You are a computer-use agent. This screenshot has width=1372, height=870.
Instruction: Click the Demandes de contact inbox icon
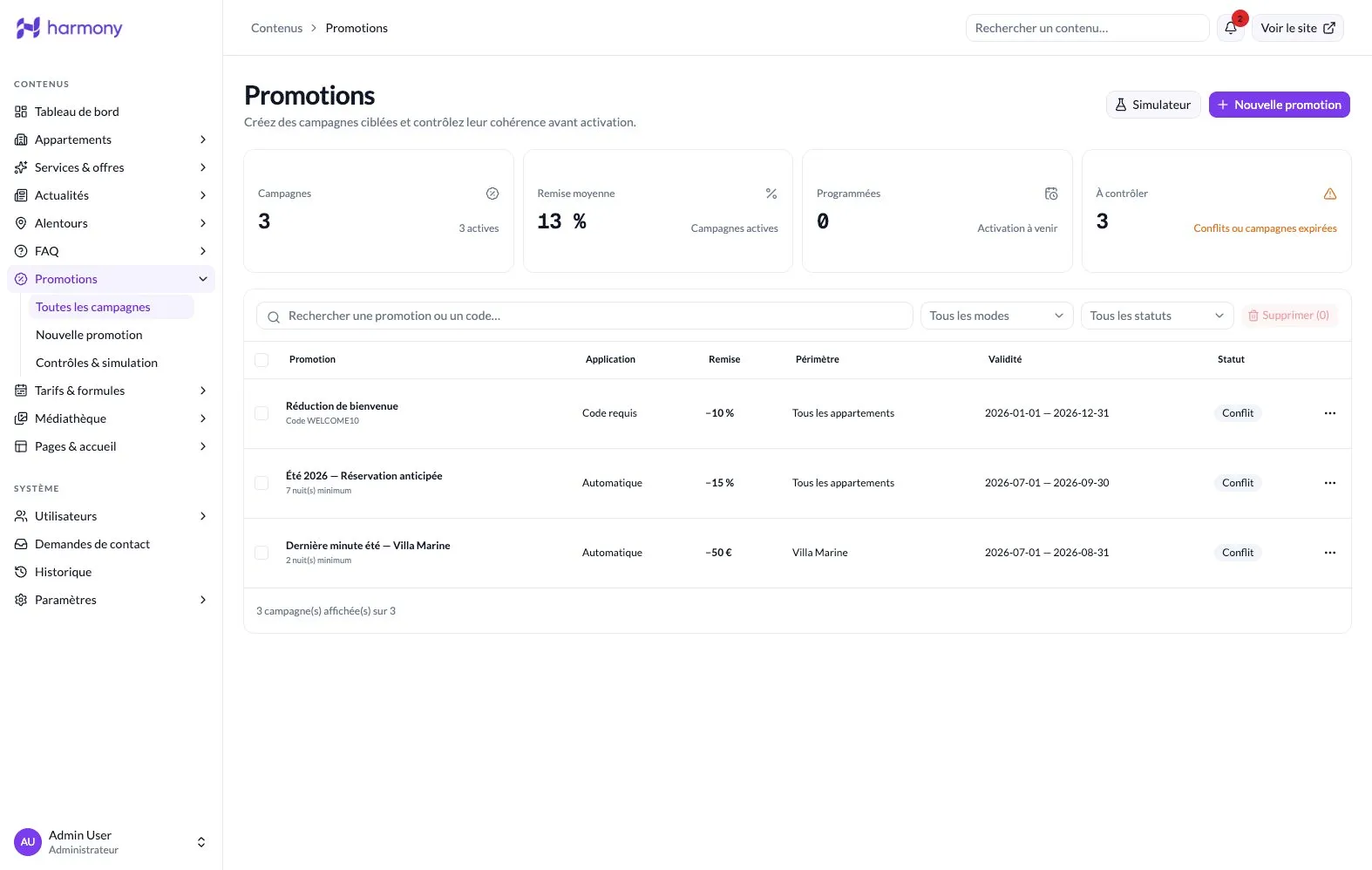click(21, 544)
